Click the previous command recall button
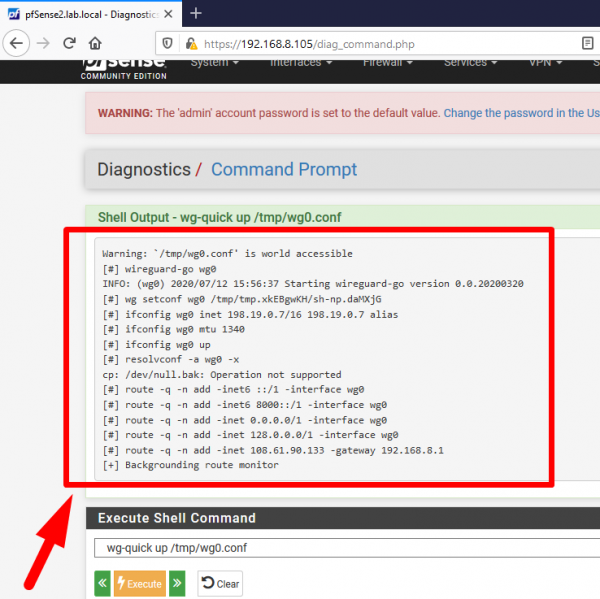Screen dimensions: 600x599 102,584
